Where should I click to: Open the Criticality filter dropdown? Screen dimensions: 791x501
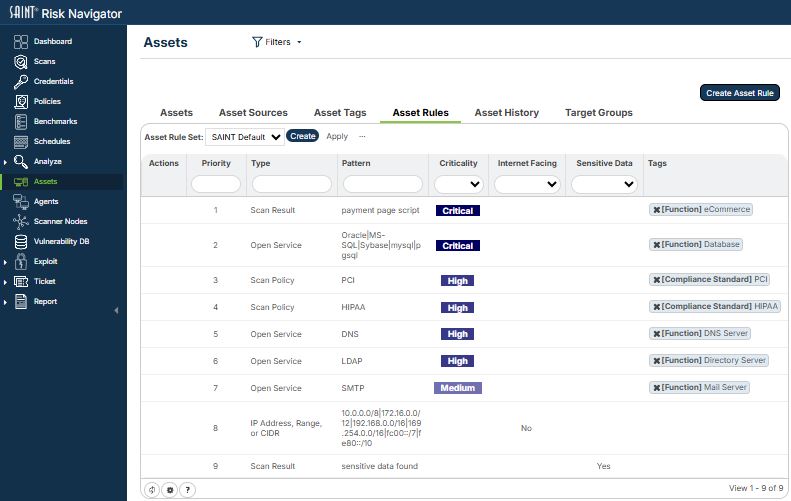[459, 184]
